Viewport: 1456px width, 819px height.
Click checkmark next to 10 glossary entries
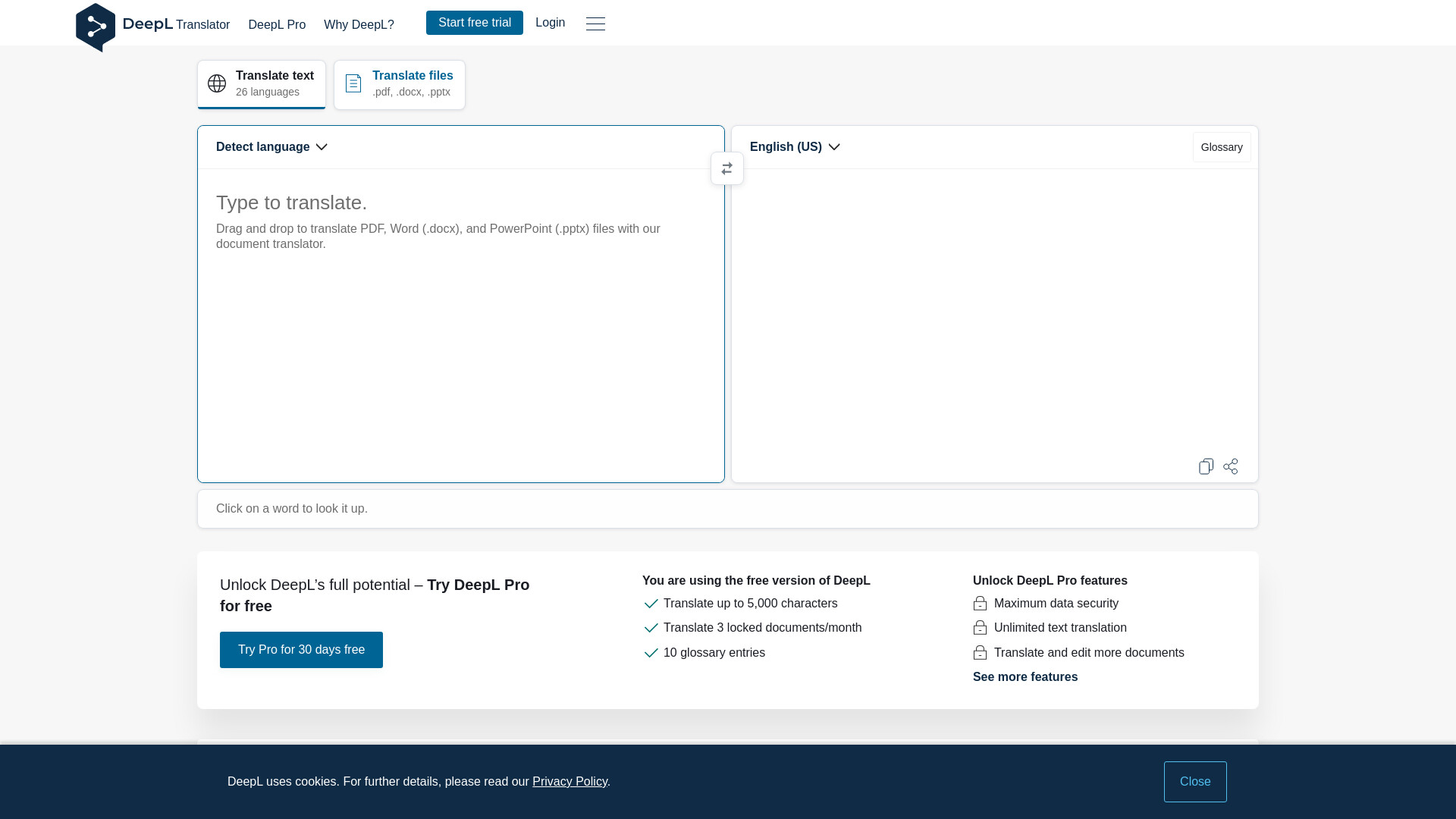tap(651, 653)
